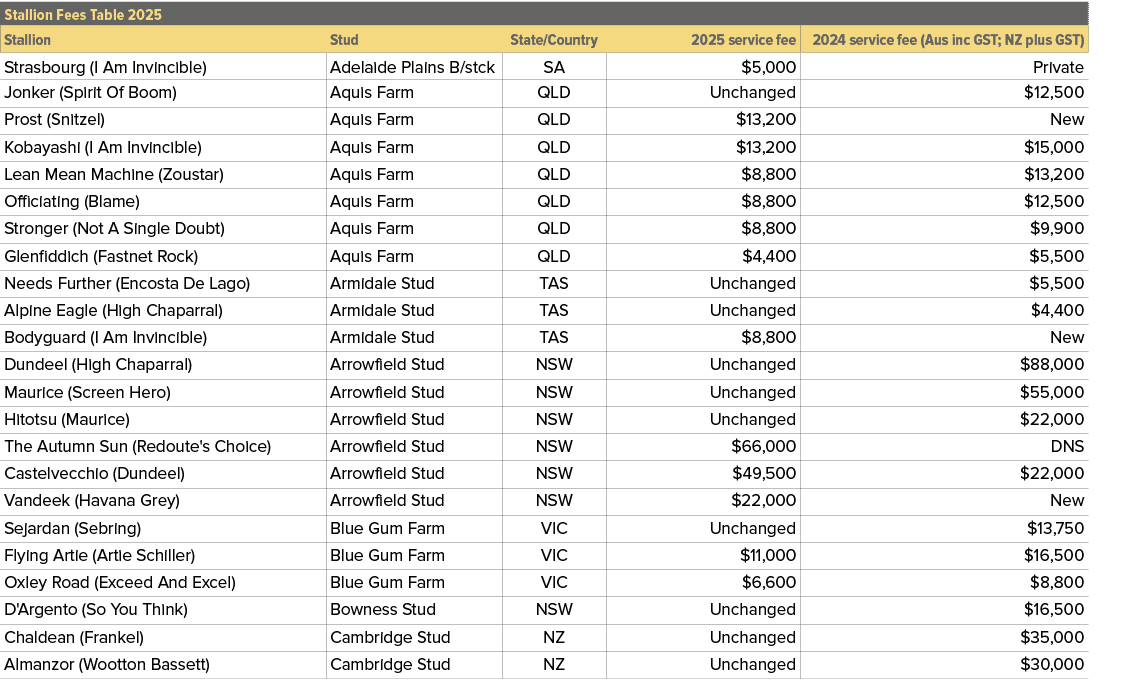1124x696 pixels.
Task: Select the VIC cell for Sejardan
Action: click(x=554, y=528)
